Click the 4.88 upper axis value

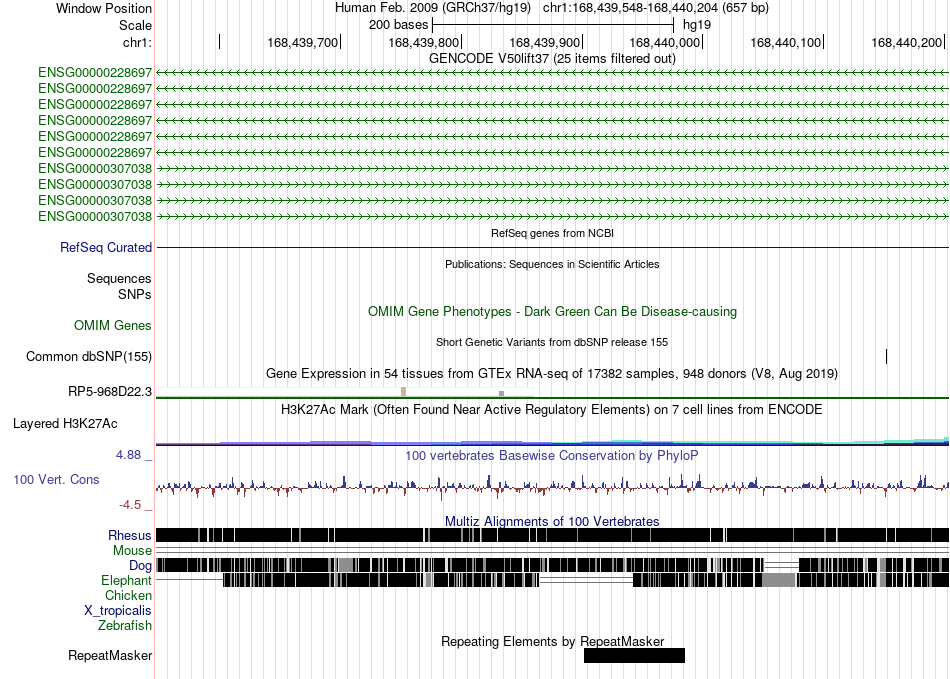click(x=128, y=455)
